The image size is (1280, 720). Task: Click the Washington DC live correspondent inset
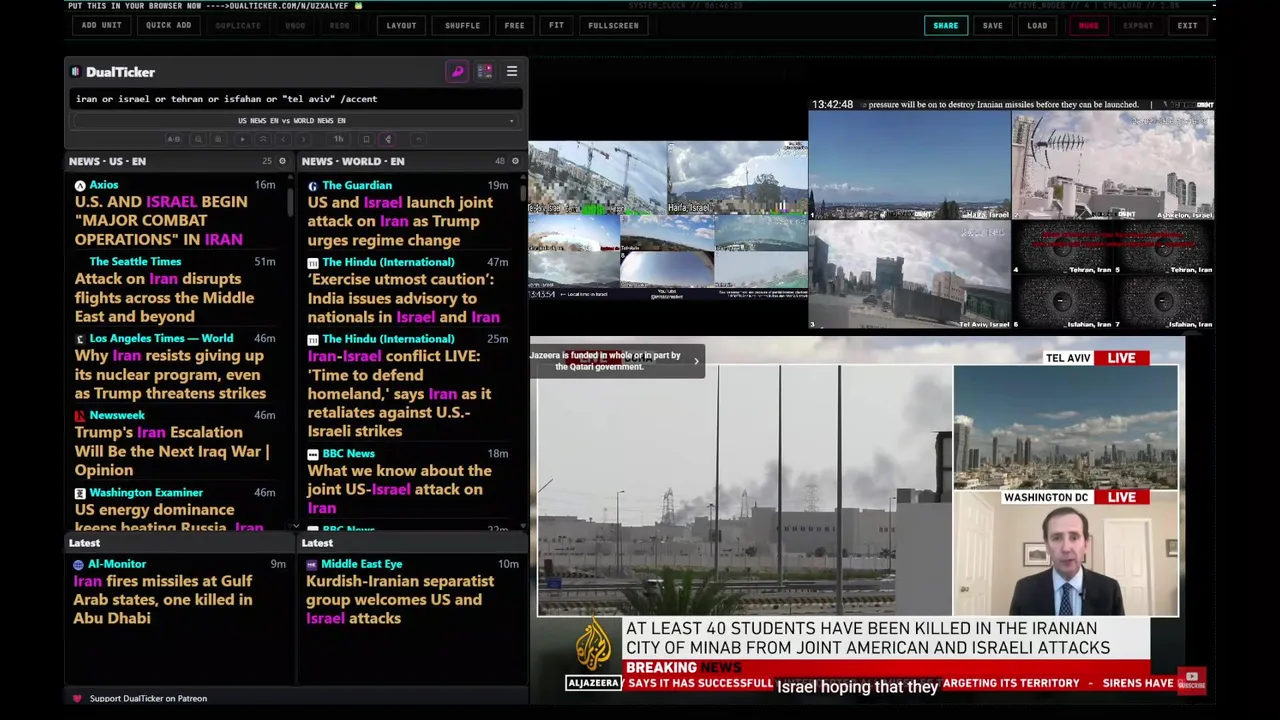[x=1066, y=553]
